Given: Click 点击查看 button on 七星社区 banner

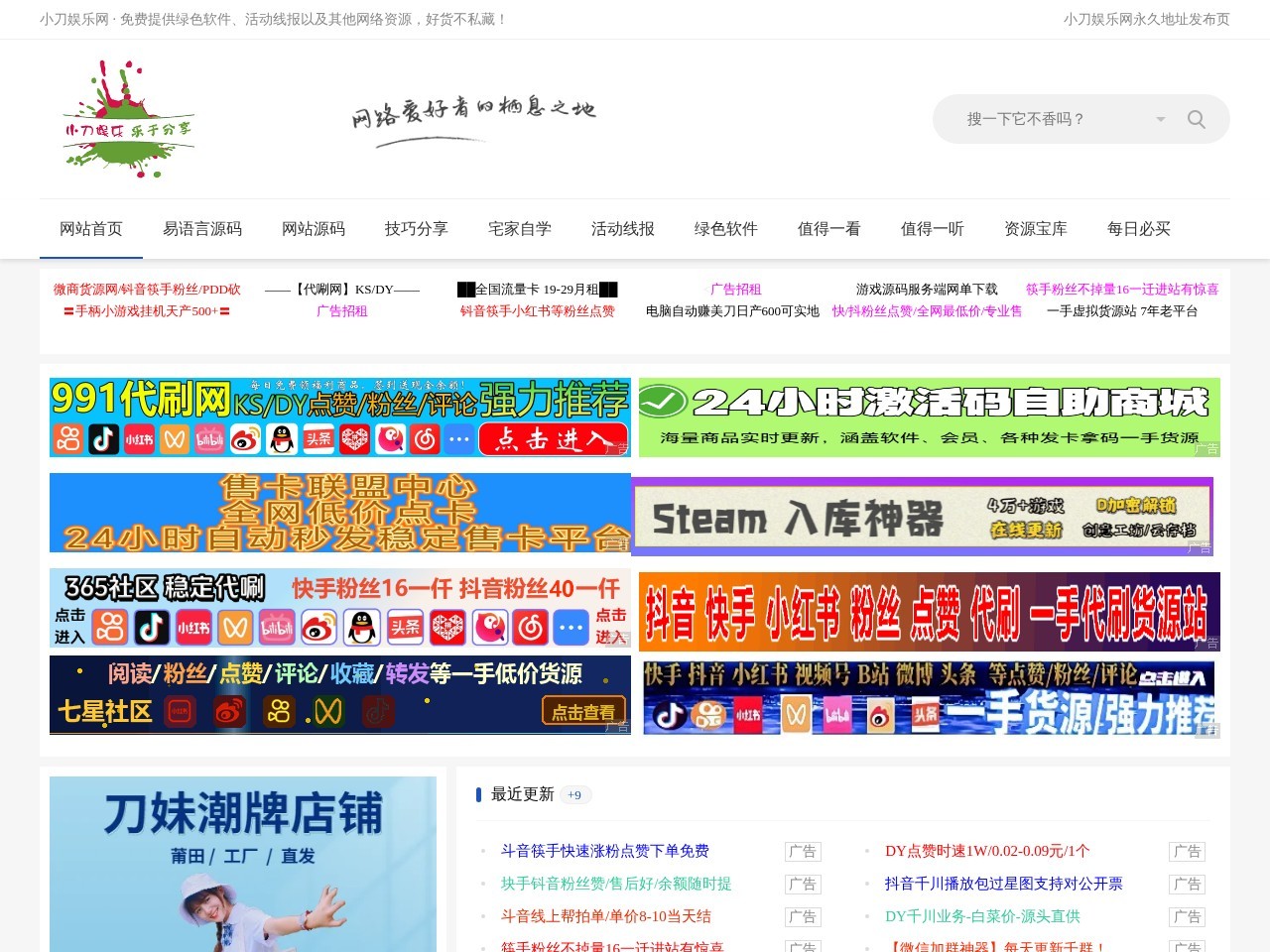Looking at the screenshot, I should (x=583, y=711).
